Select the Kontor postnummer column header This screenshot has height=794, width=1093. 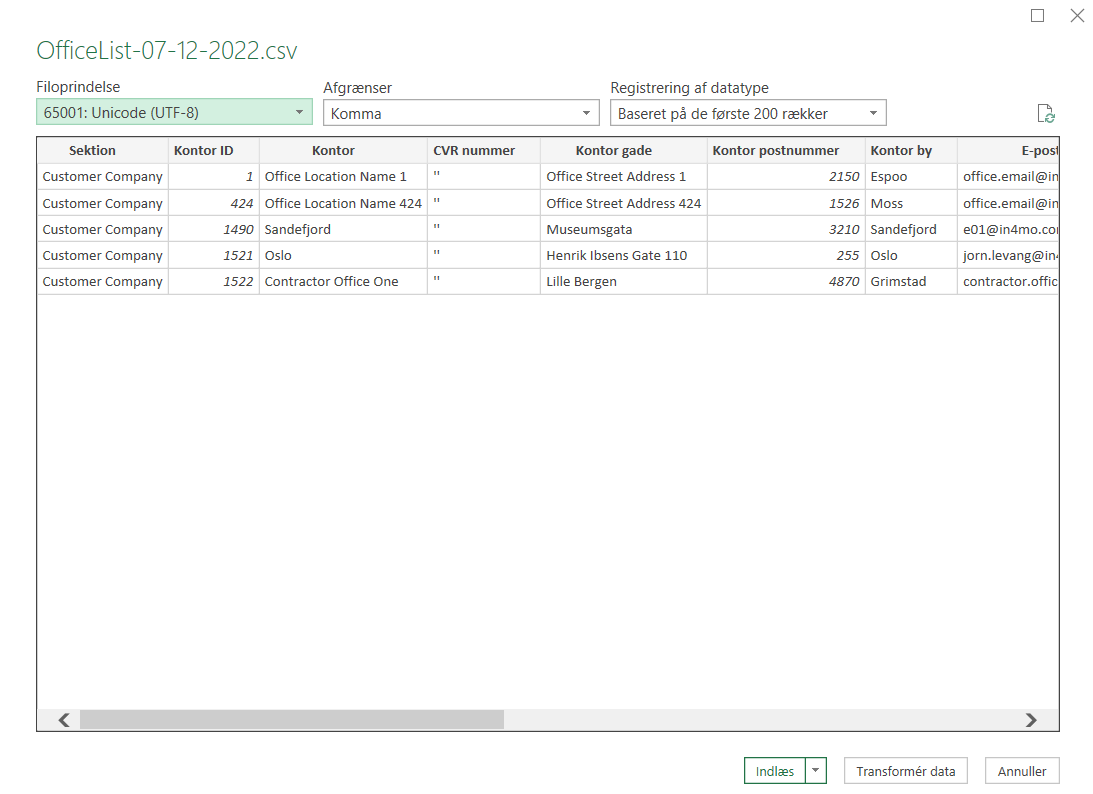(x=775, y=151)
